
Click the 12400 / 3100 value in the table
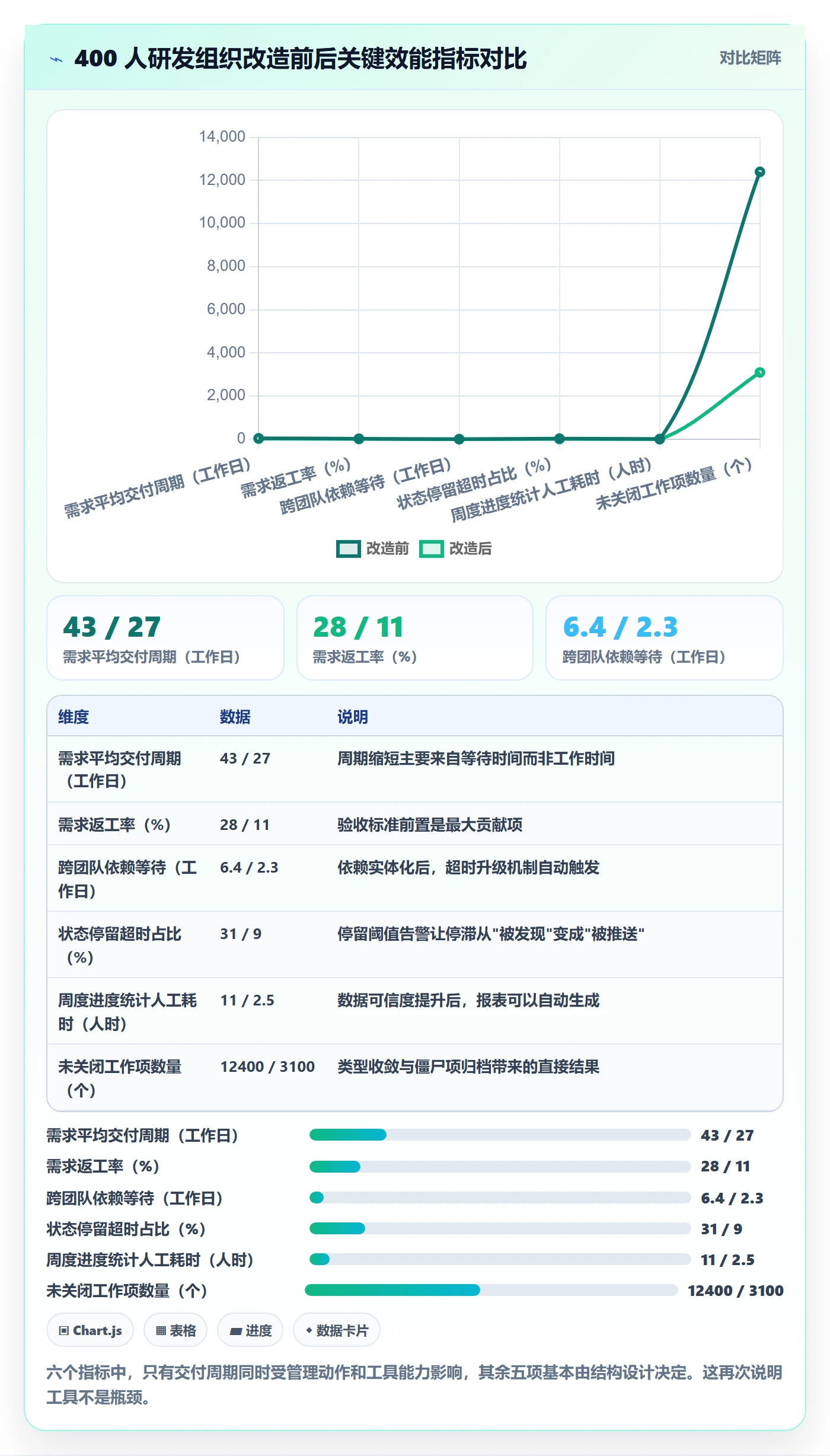pyautogui.click(x=267, y=1067)
